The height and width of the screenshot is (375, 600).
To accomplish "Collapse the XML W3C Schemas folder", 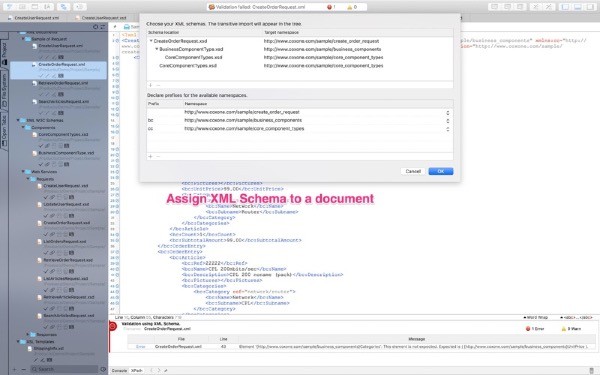I will (18, 120).
